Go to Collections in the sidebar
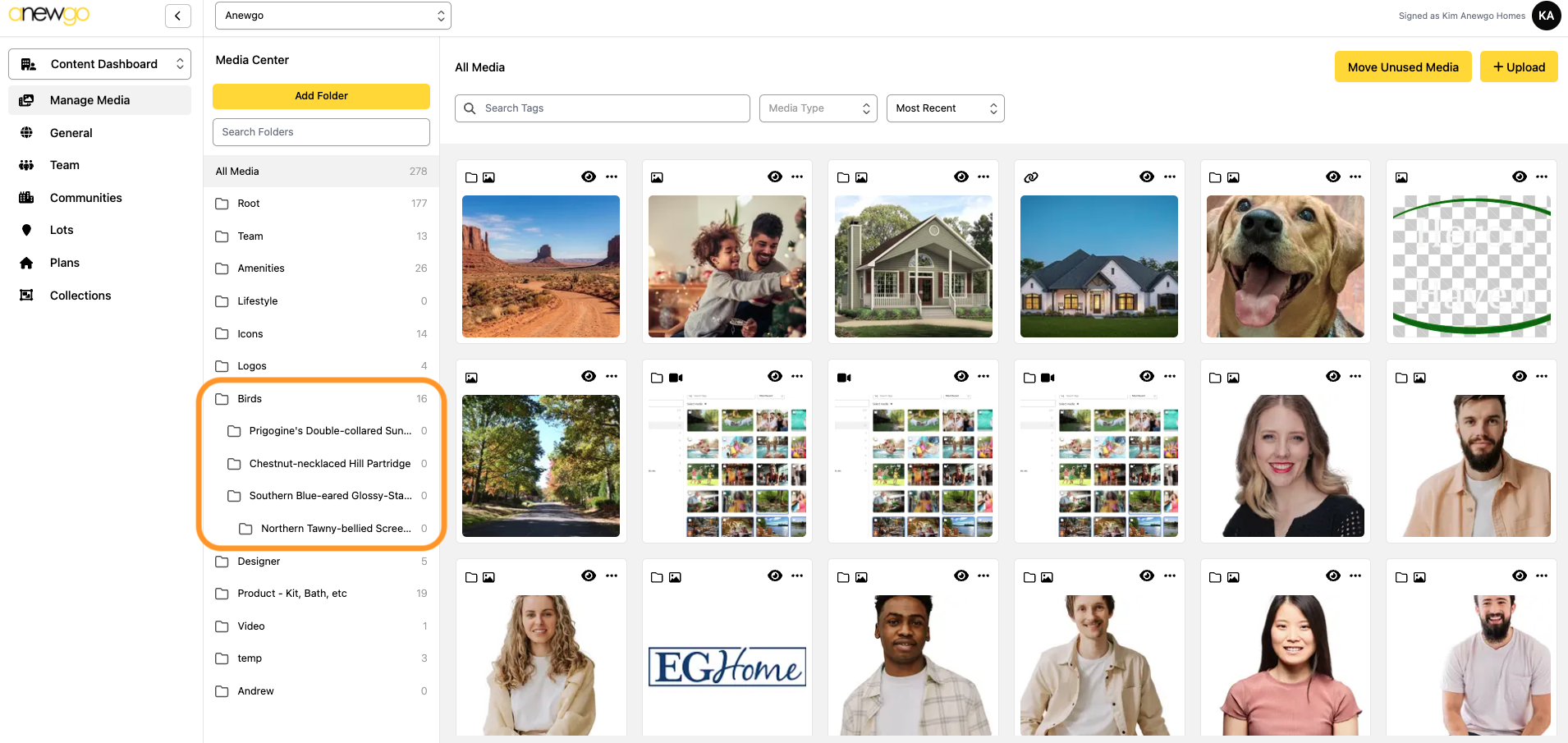This screenshot has width=1568, height=743. (x=80, y=296)
